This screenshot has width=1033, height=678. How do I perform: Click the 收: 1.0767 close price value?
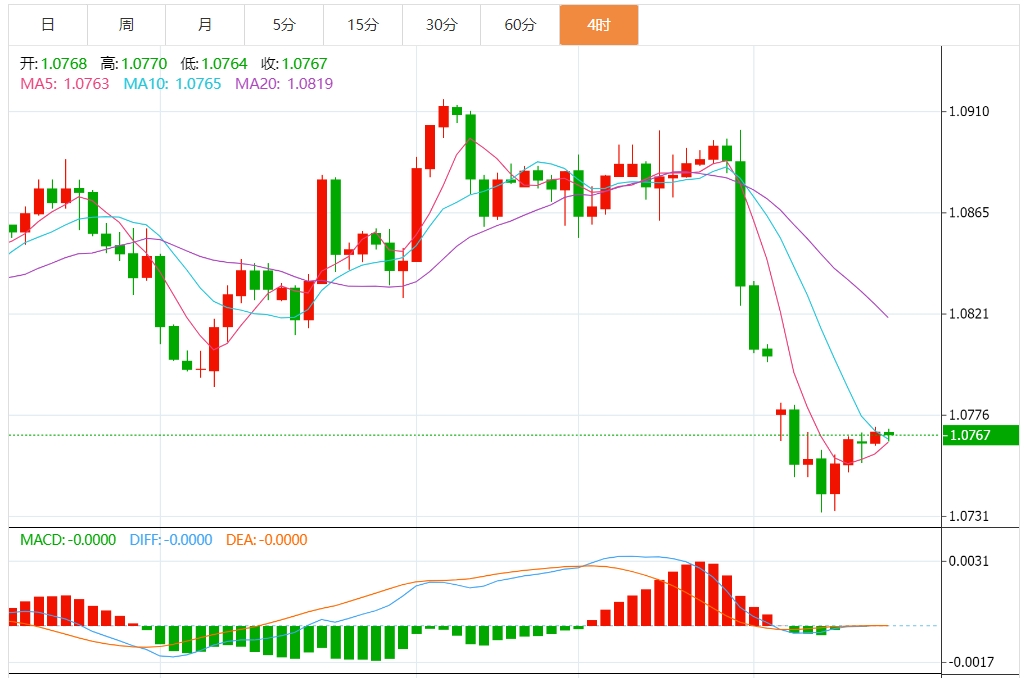294,64
